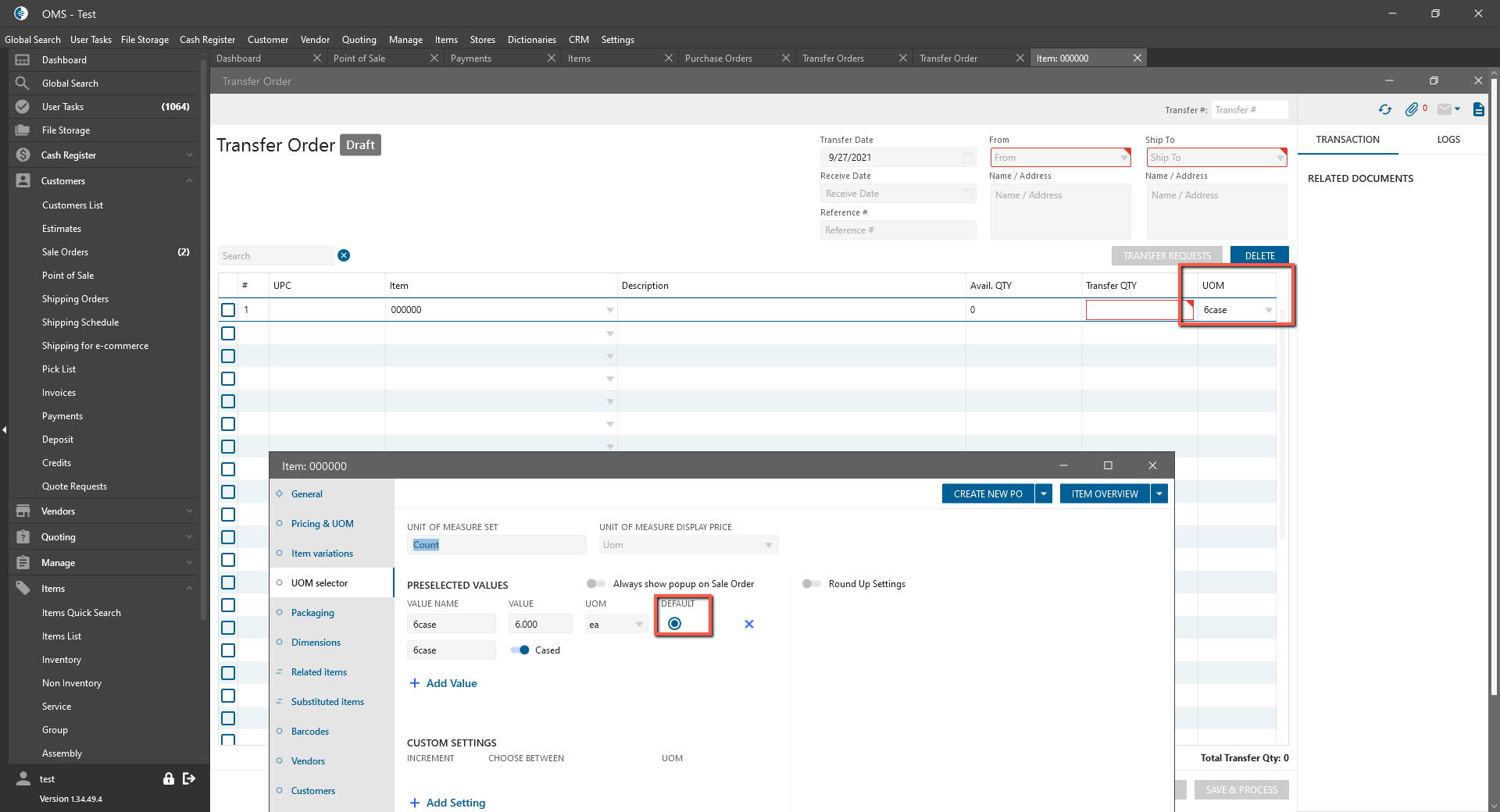
Task: Clear the search with the blue X icon
Action: (x=344, y=255)
